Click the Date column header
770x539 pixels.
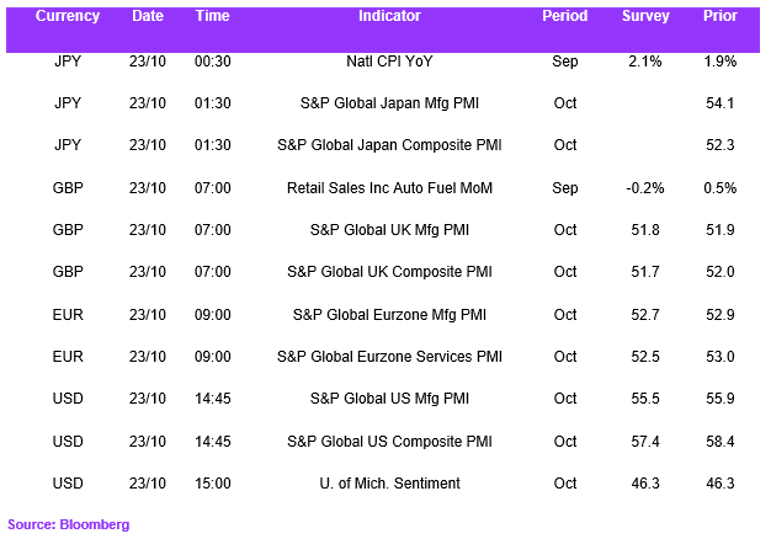click(x=148, y=16)
